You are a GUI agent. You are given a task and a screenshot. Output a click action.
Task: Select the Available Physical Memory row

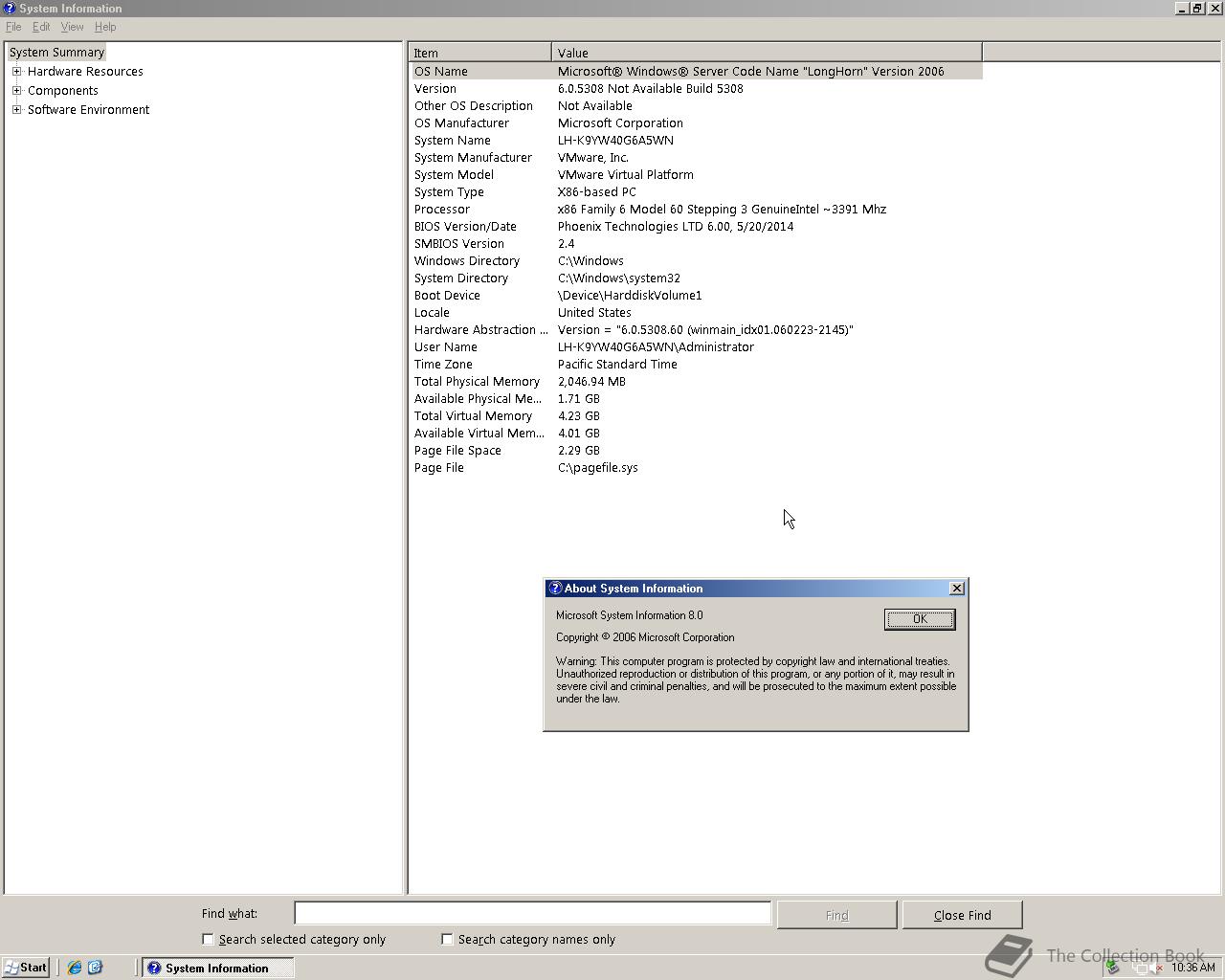point(697,398)
